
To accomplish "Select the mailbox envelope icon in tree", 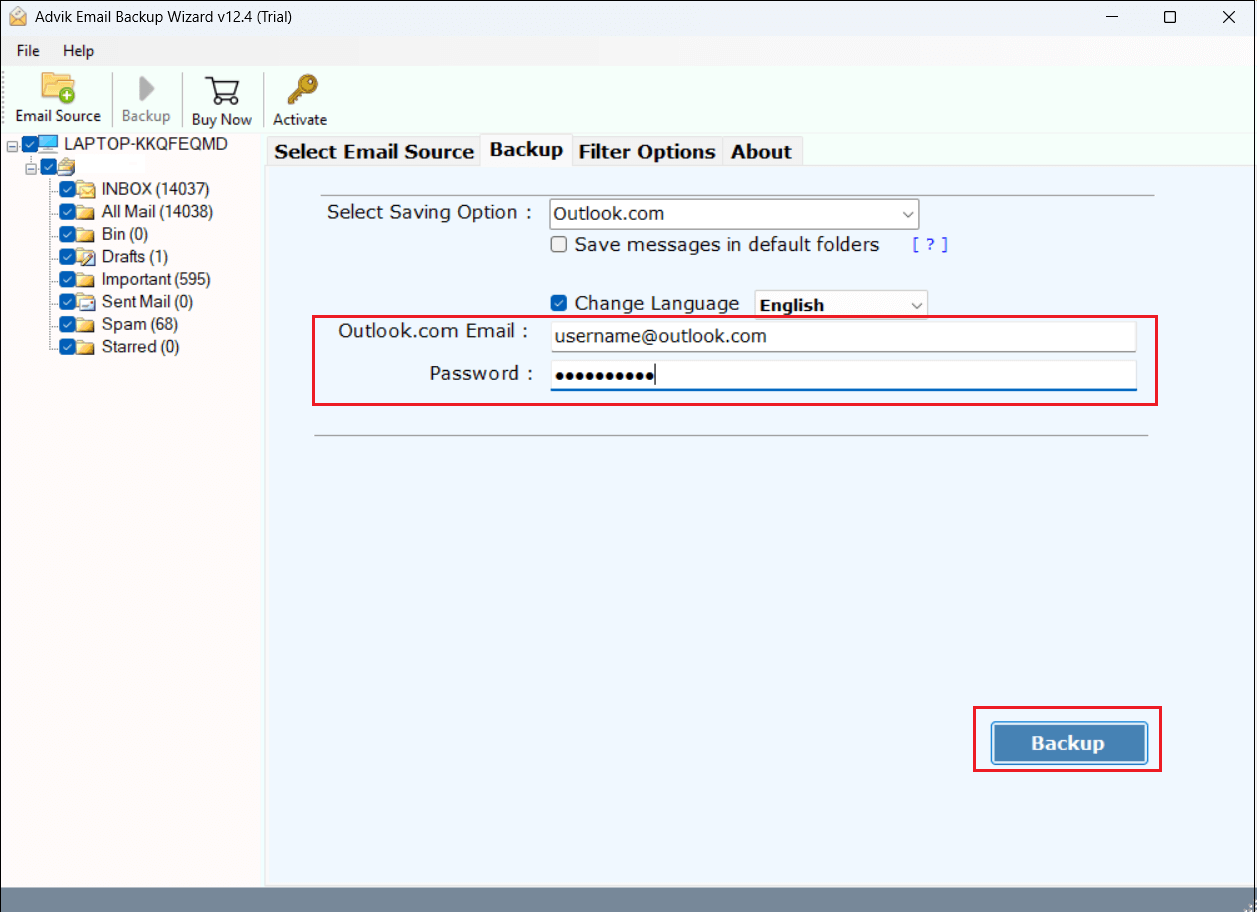I will point(65,166).
